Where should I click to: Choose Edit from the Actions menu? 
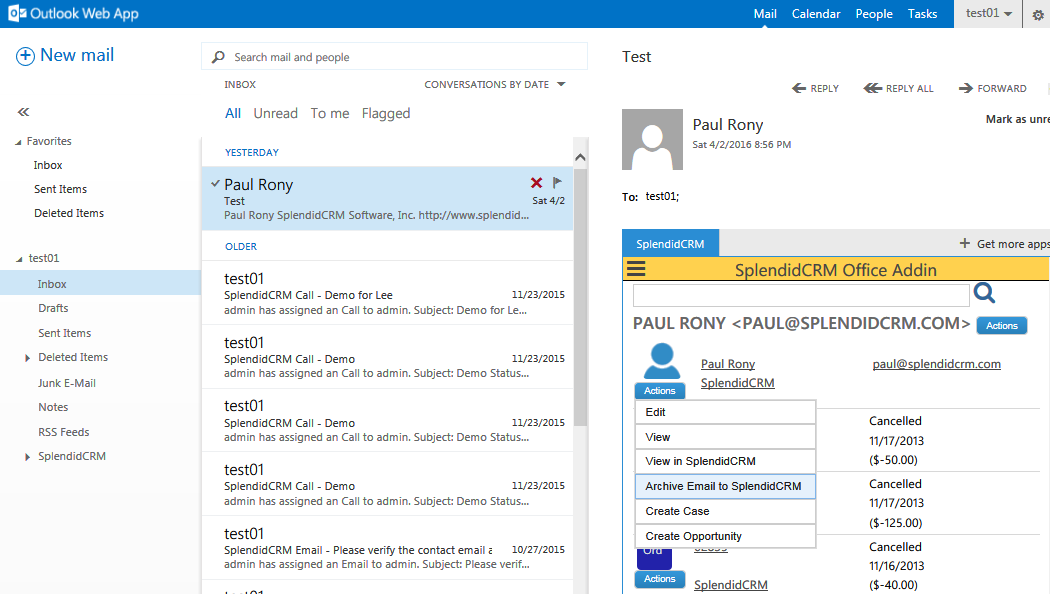point(725,413)
